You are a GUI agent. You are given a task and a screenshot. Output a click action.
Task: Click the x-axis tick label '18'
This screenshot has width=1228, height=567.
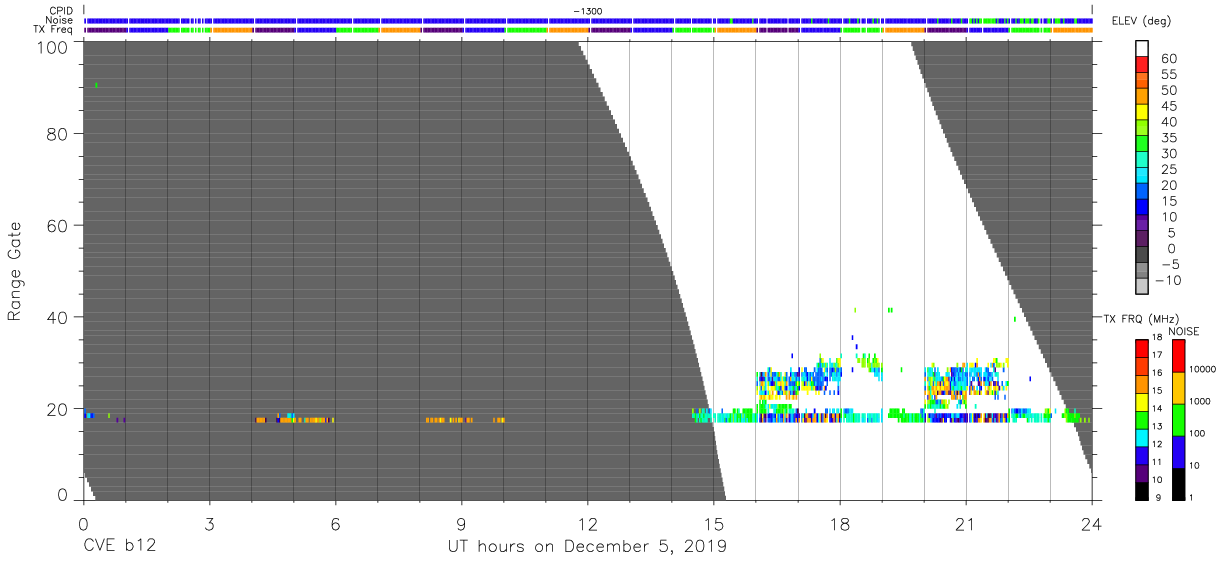point(840,524)
